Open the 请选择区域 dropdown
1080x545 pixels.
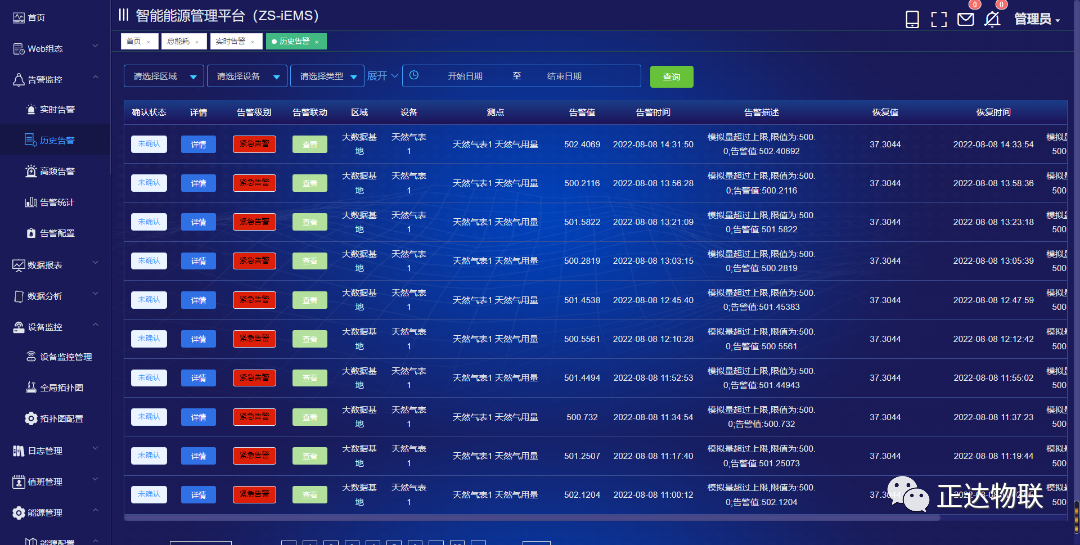(x=164, y=76)
